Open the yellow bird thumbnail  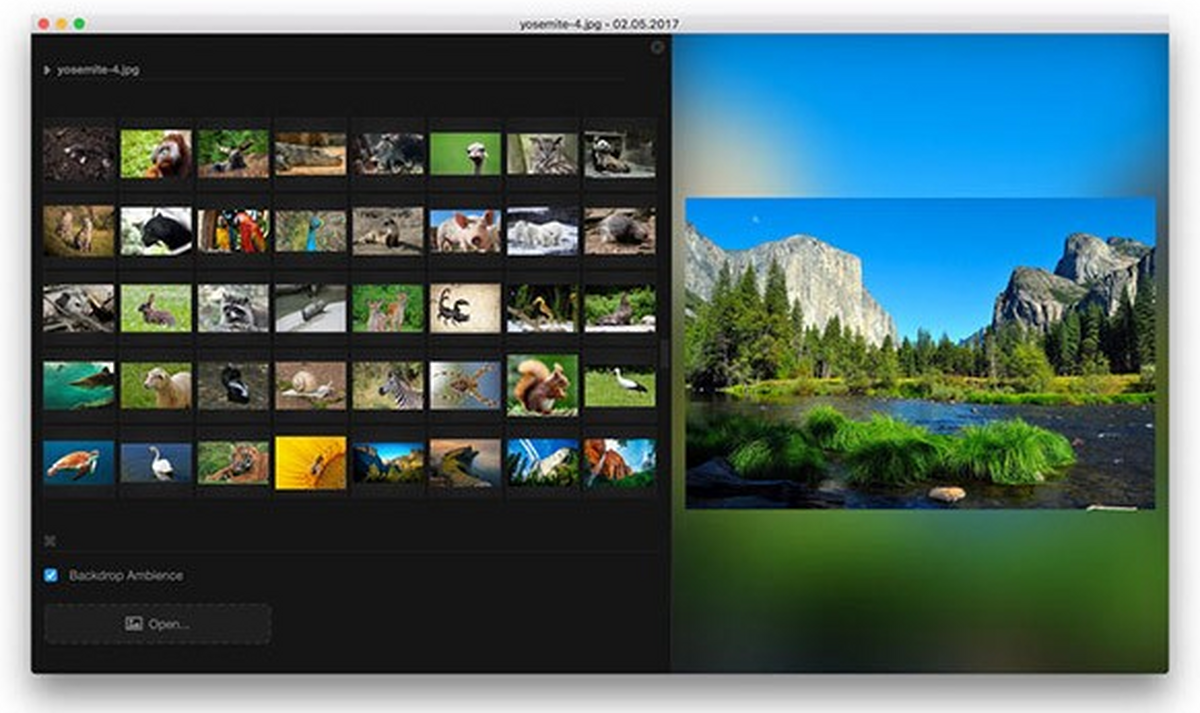pos(542,308)
